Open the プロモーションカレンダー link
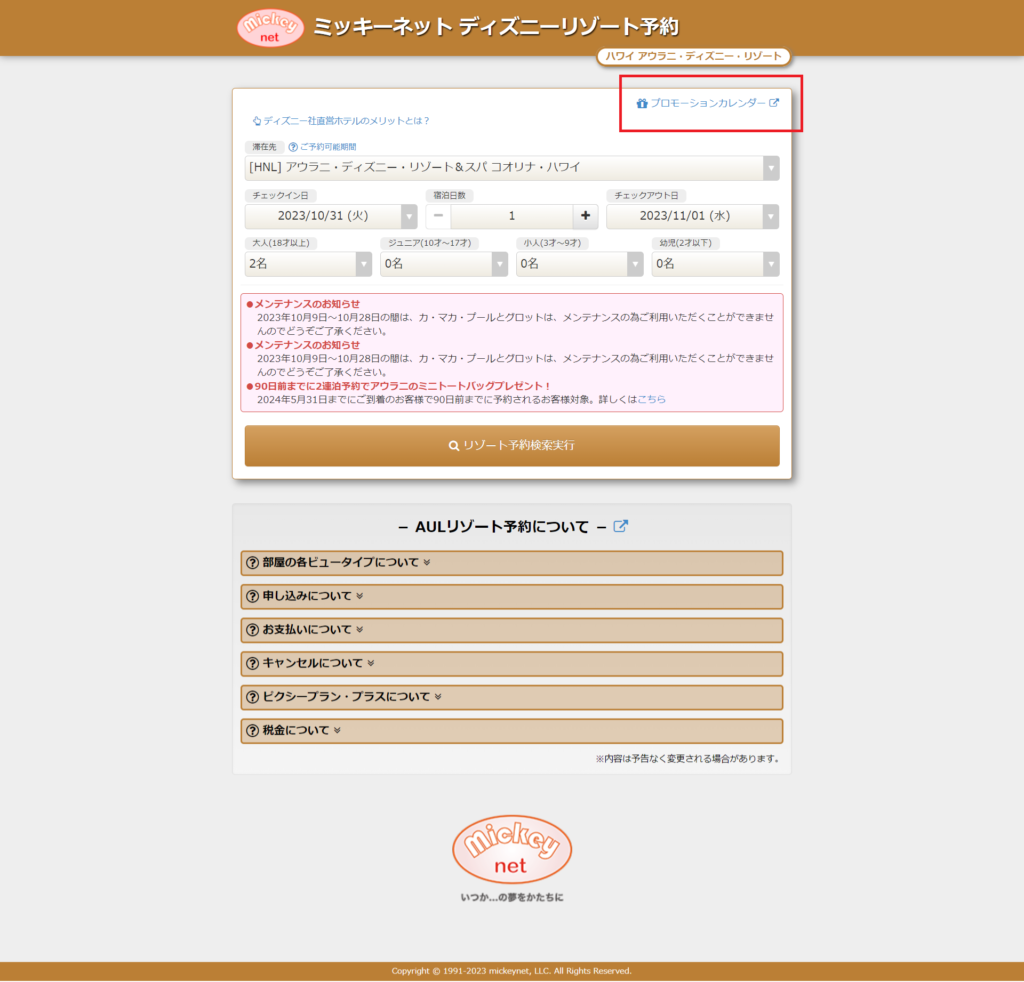Image resolution: width=1024 pixels, height=982 pixels. [707, 103]
